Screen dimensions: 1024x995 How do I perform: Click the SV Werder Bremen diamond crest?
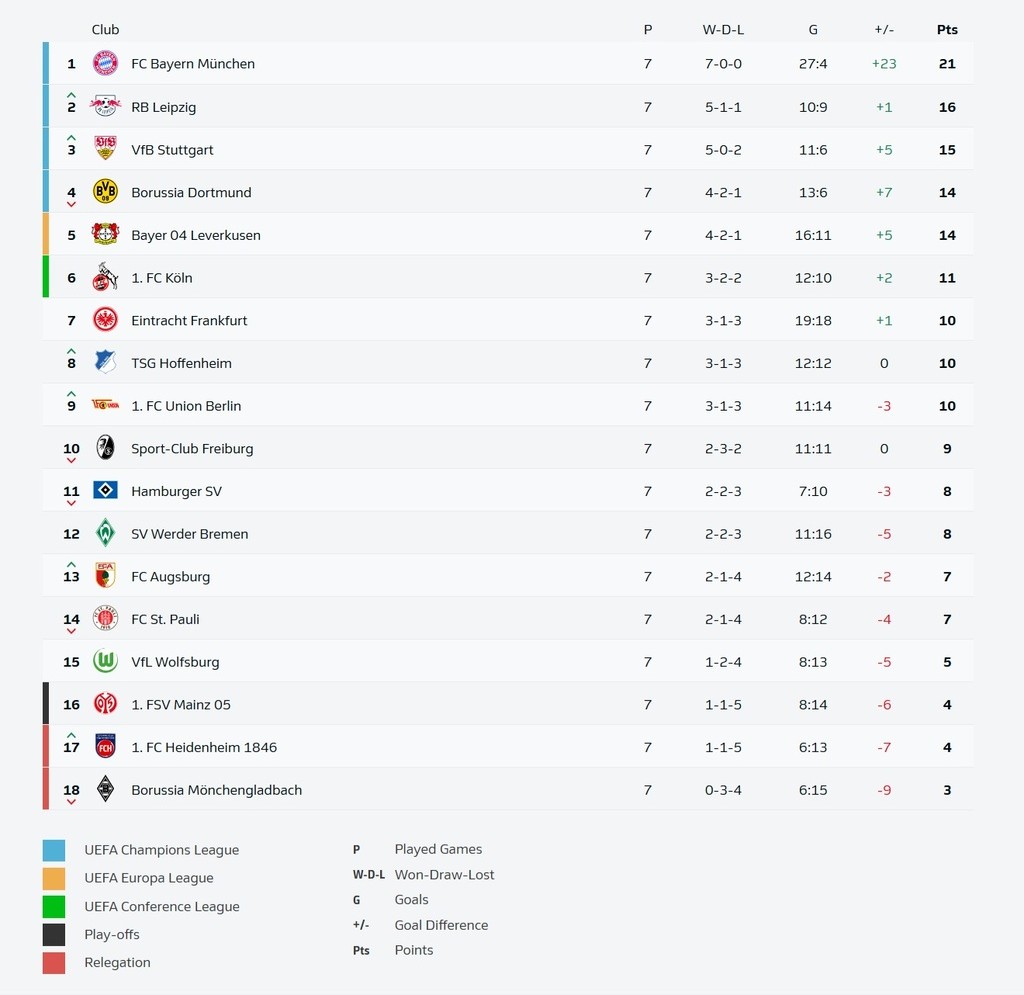click(105, 534)
